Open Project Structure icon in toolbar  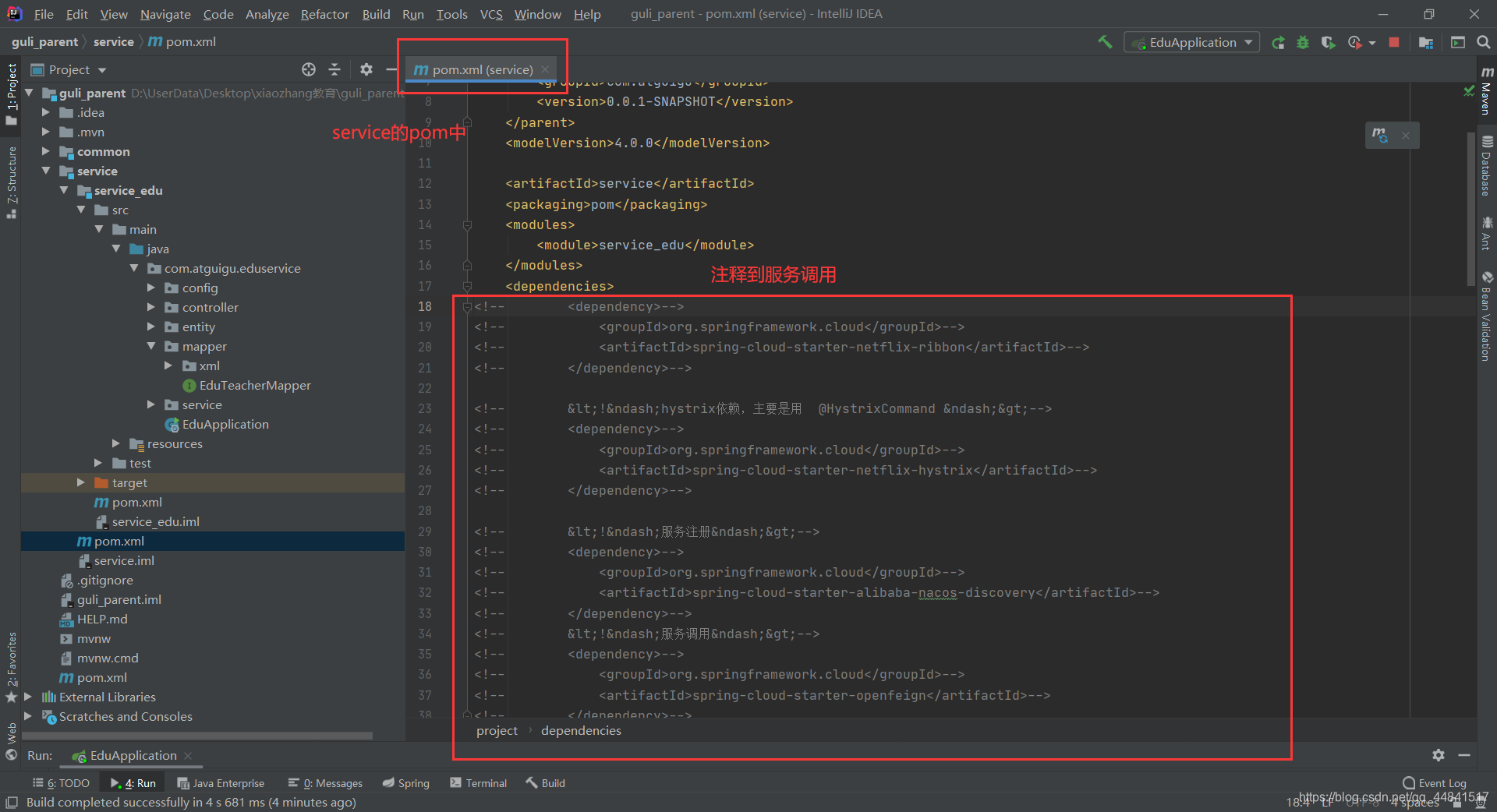click(1426, 43)
